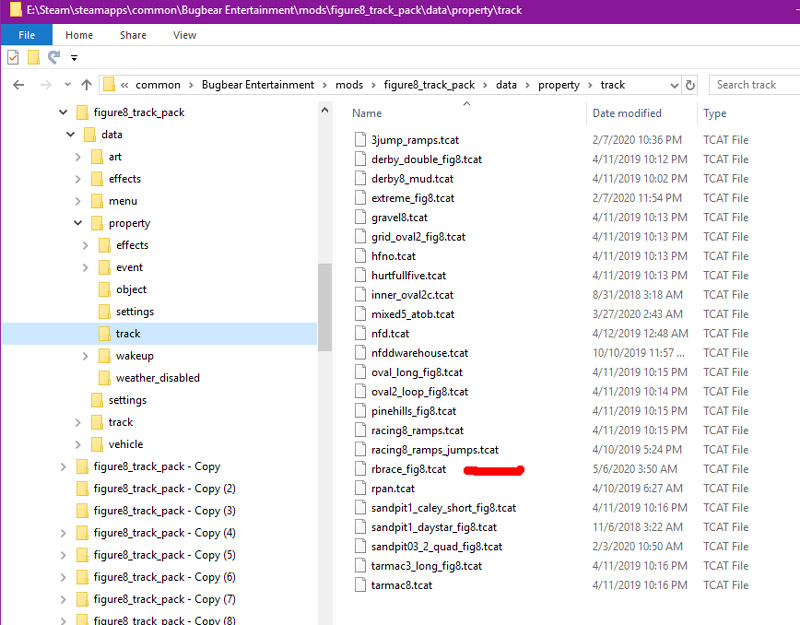
Task: Select the extreme_fig8.tcat file icon
Action: click(360, 198)
